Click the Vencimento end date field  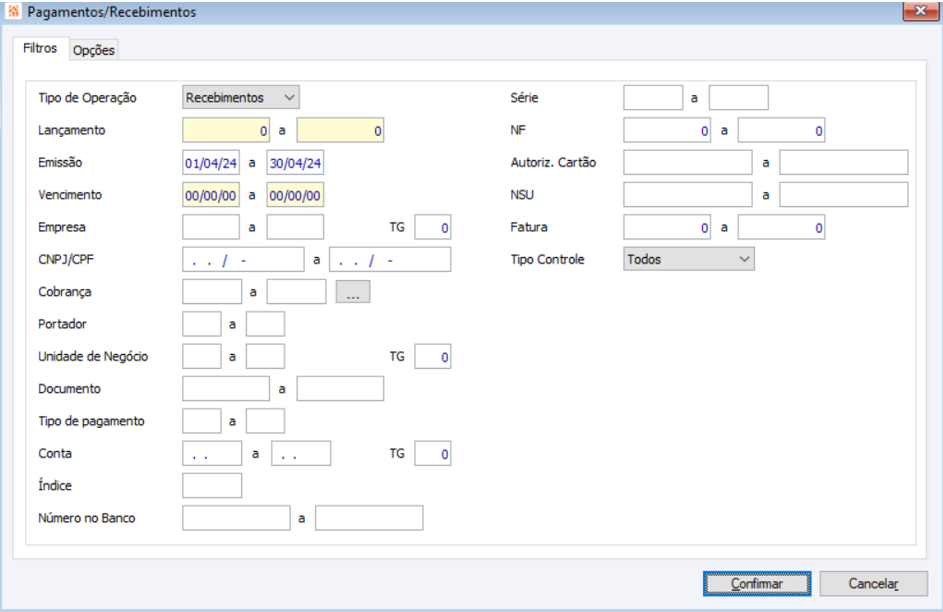[x=295, y=195]
